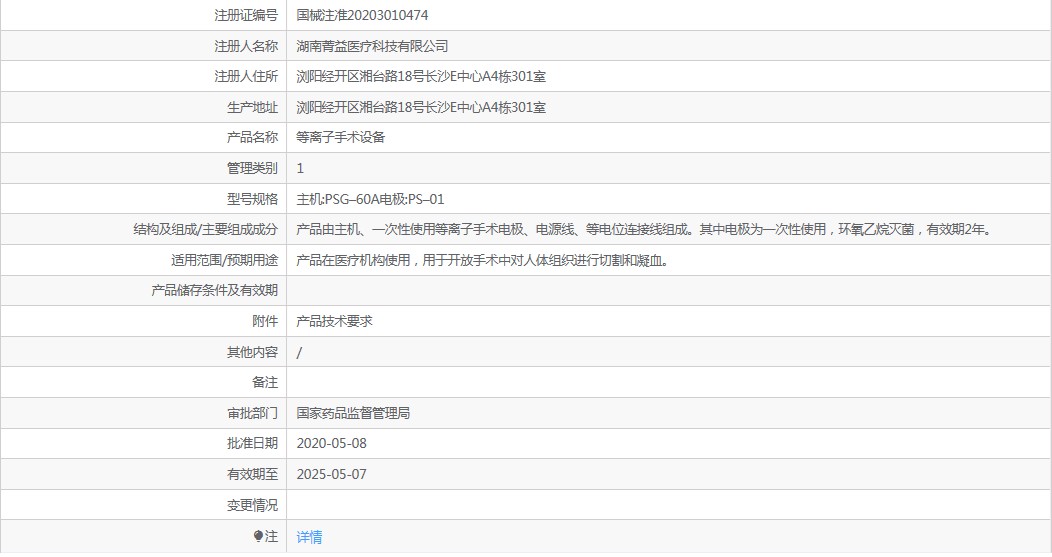Select the 结构及组成/主要组成成分 label
The image size is (1052, 557).
205,230
